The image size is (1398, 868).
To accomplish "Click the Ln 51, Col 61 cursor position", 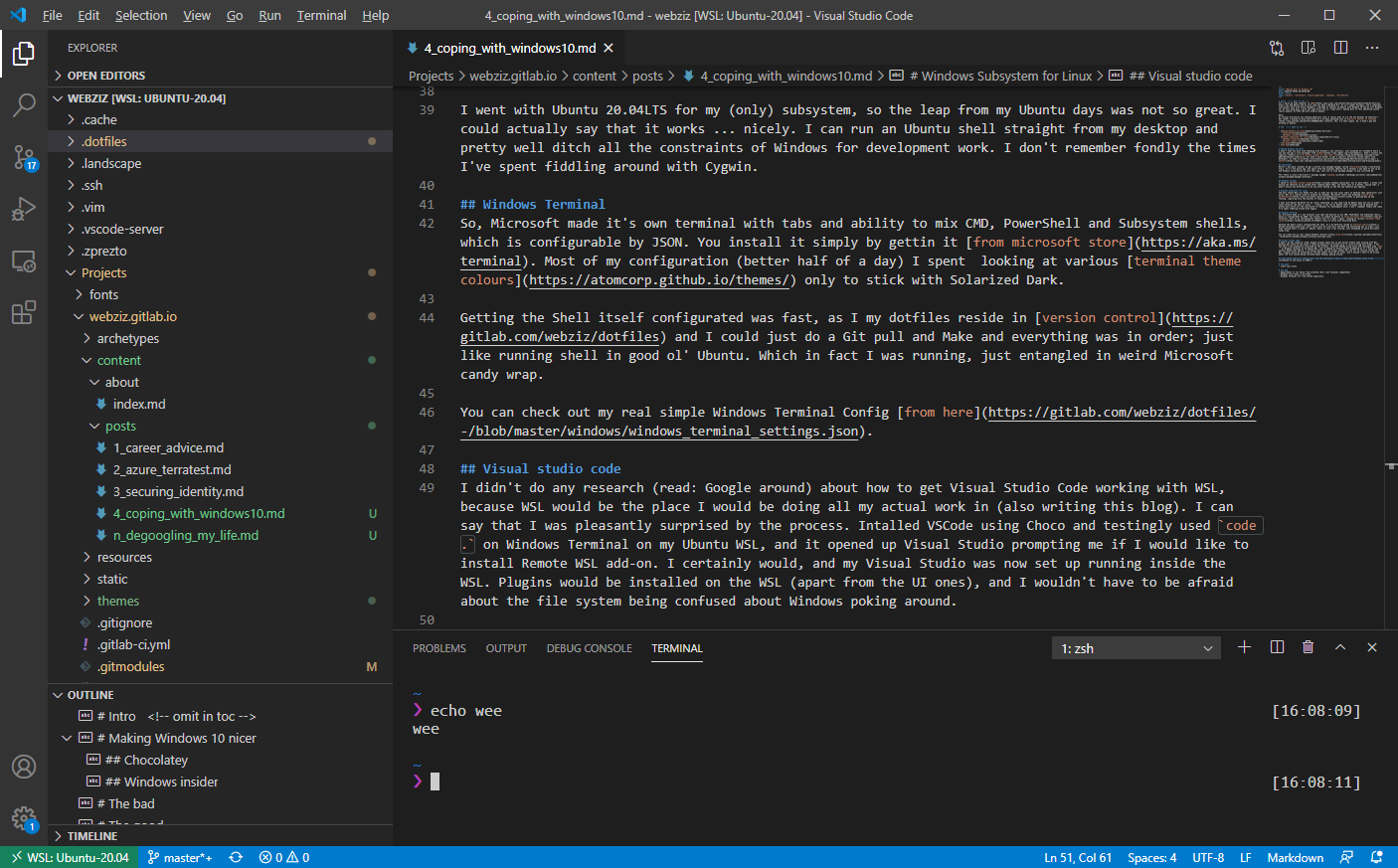I will [x=1078, y=857].
